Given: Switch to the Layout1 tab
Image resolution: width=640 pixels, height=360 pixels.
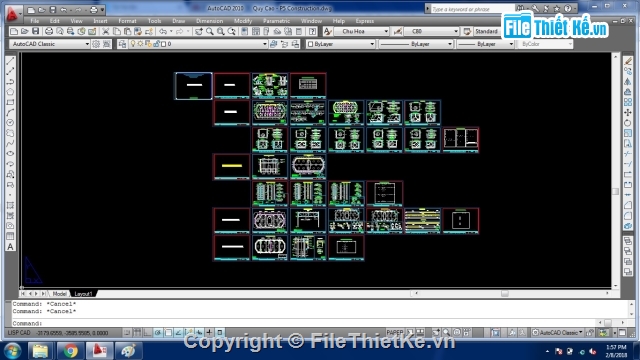Looking at the screenshot, I should coord(83,294).
